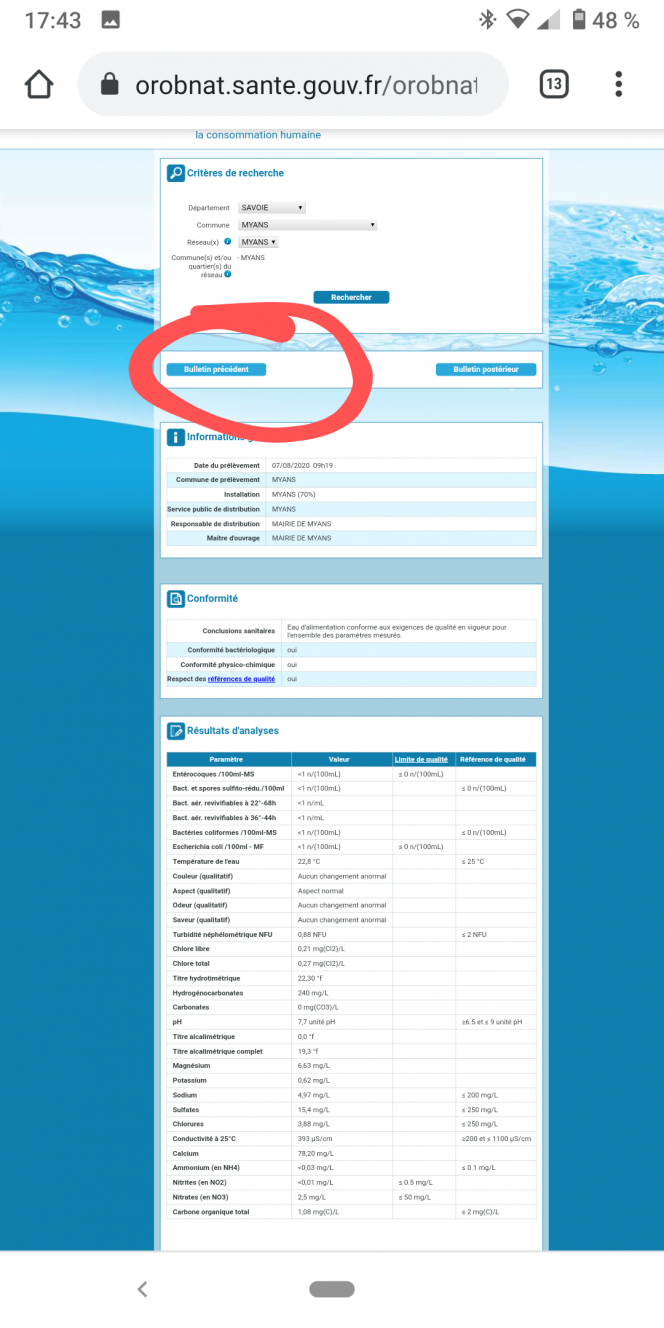Tap the Bluetooth status icon

tap(487, 19)
